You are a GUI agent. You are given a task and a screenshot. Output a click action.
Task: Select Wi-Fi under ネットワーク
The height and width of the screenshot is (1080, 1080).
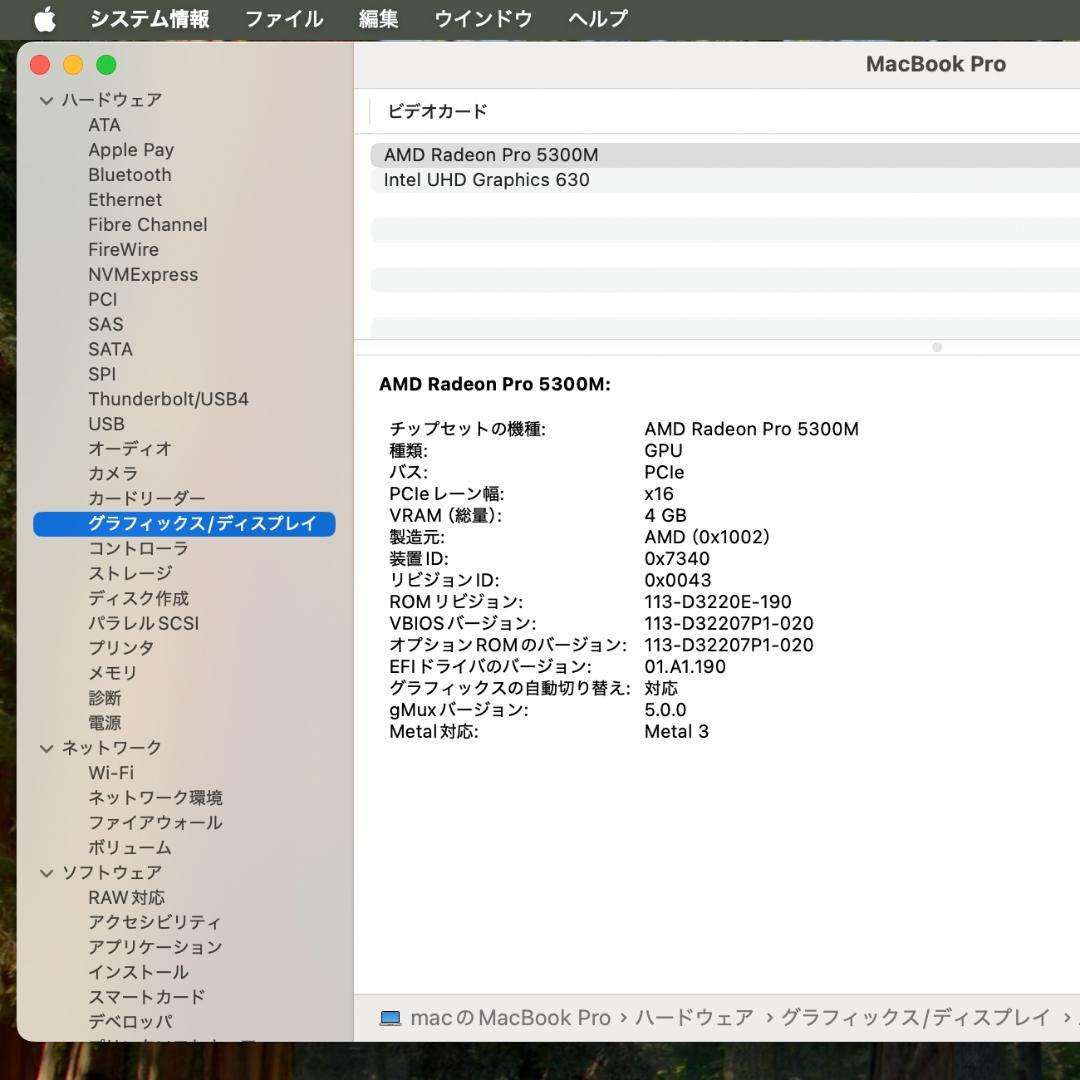[x=112, y=772]
